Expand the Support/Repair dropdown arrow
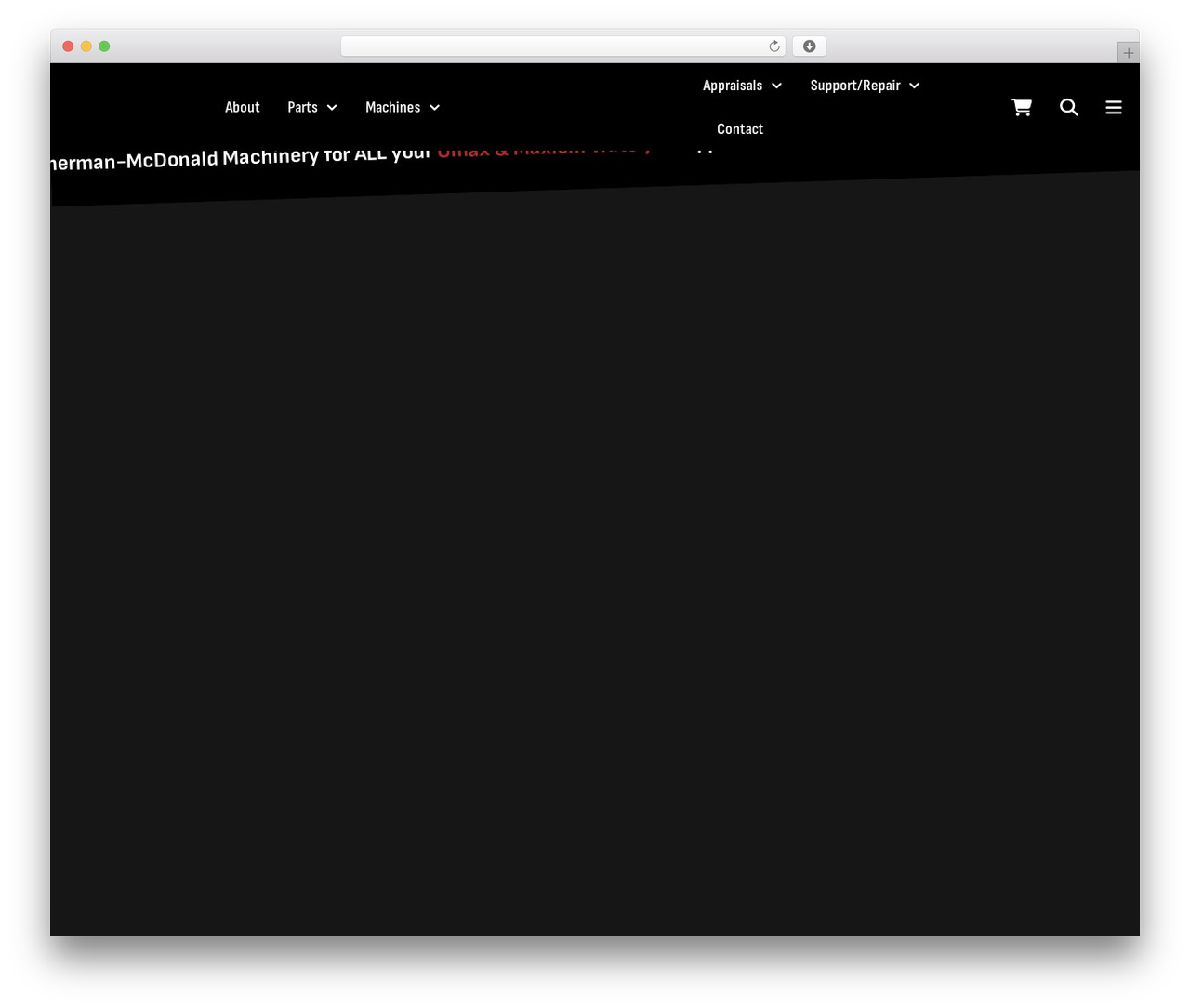Screen dimensions: 1190x1008 915,86
